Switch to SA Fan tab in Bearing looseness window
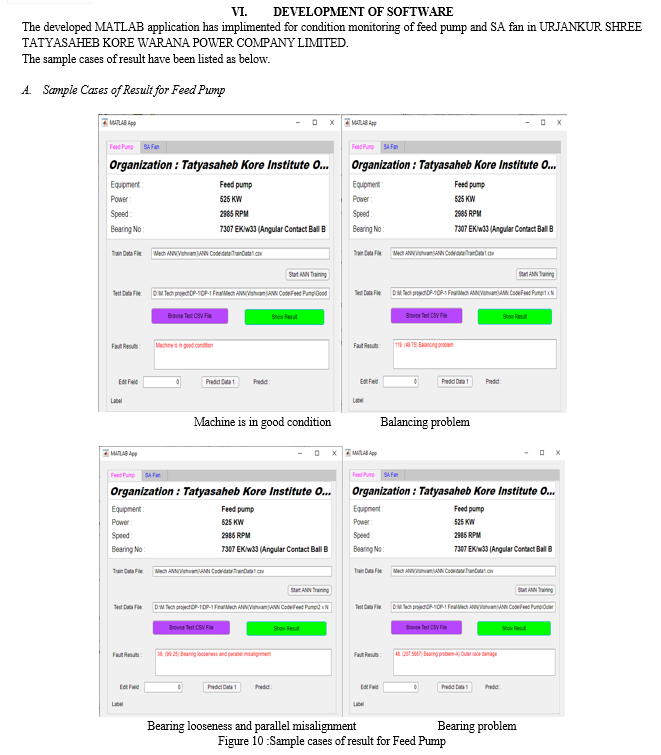 (x=153, y=475)
